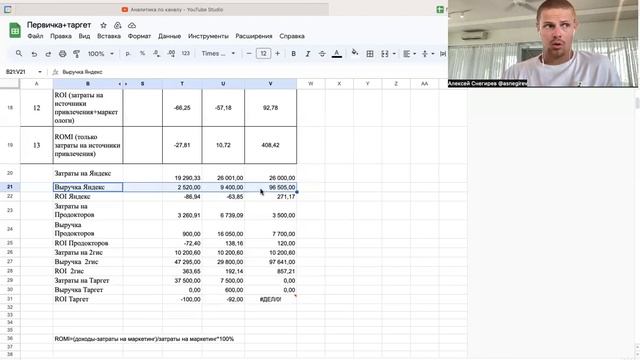The height and width of the screenshot is (360, 640).
Task: Open the Расширения menu
Action: click(x=253, y=36)
